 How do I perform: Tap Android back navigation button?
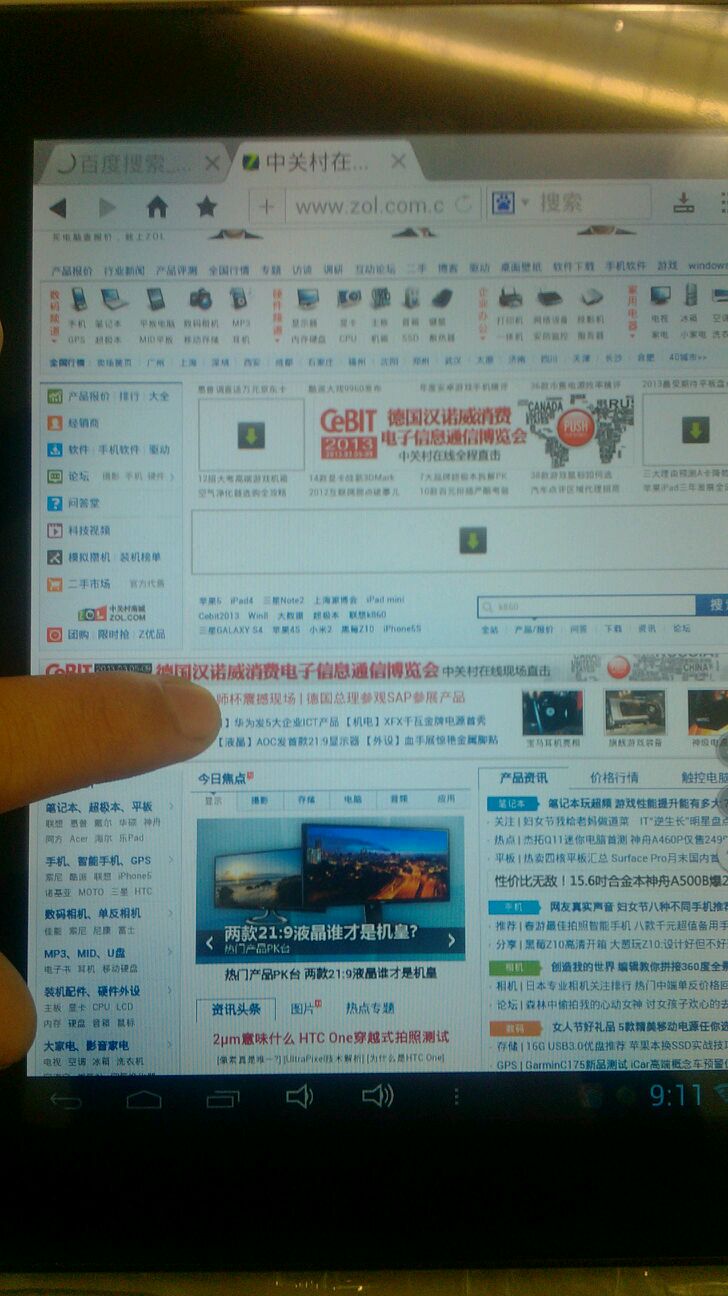click(66, 1100)
